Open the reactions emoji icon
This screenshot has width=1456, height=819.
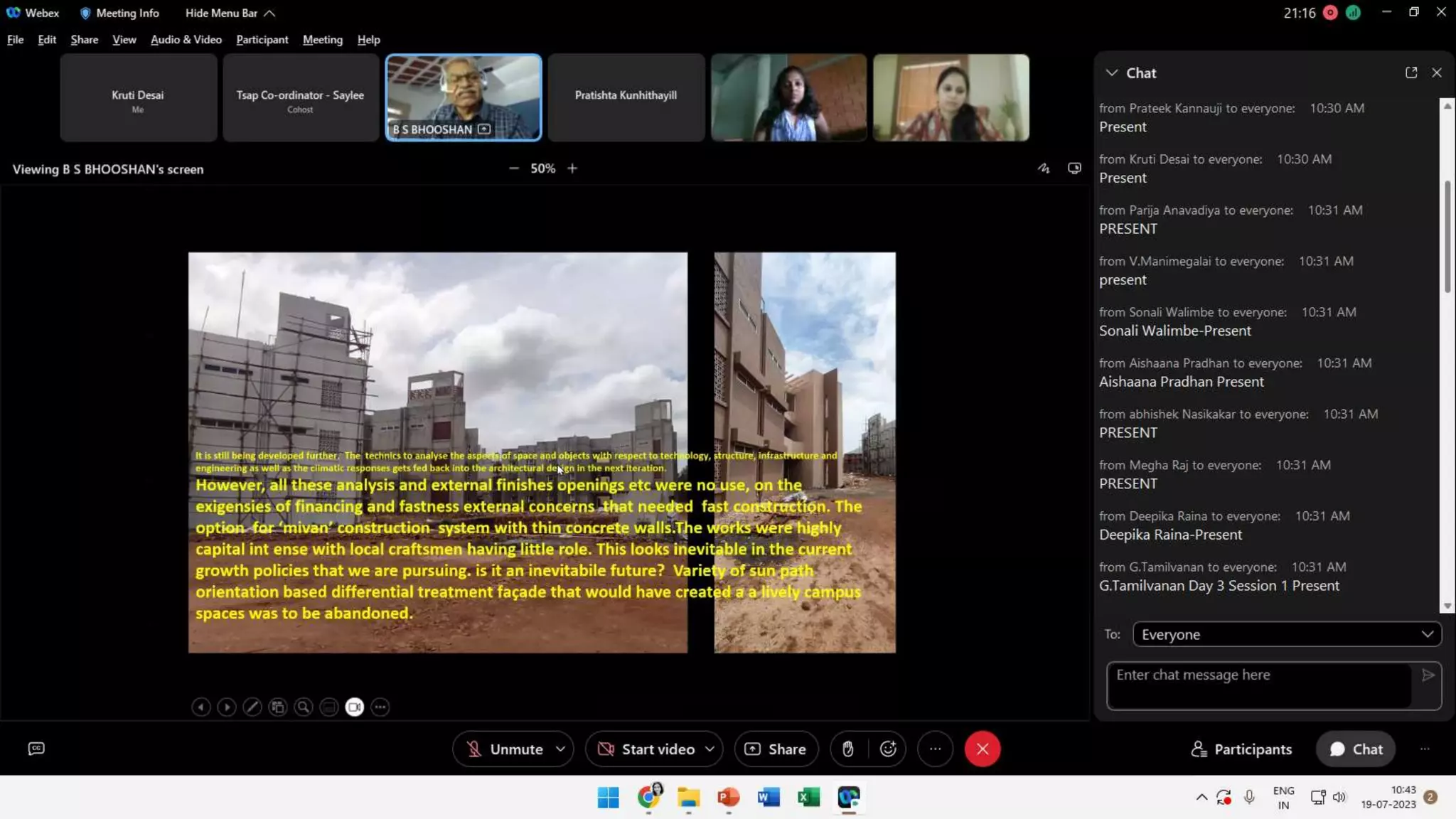click(x=888, y=749)
